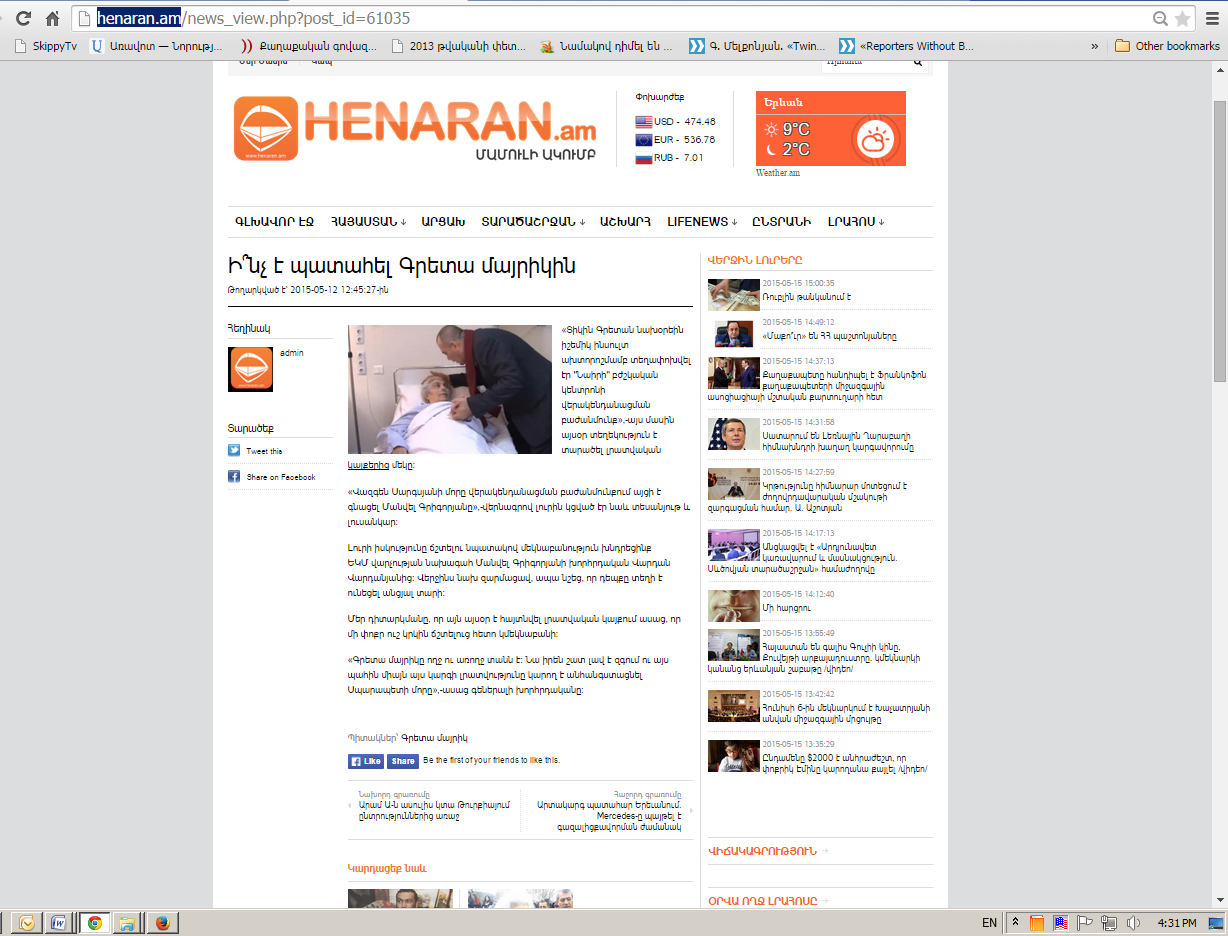The height and width of the screenshot is (936, 1228).
Task: Bookmark this page with the star icon
Action: (1183, 18)
